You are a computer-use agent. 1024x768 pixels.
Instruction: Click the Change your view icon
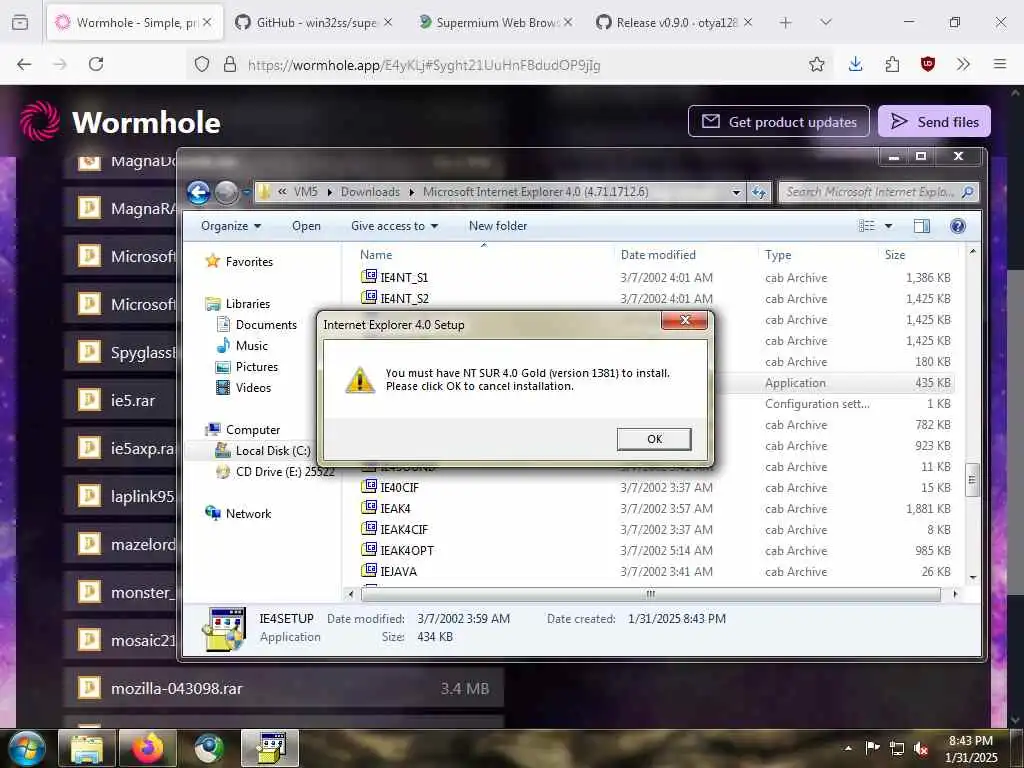[x=866, y=226]
